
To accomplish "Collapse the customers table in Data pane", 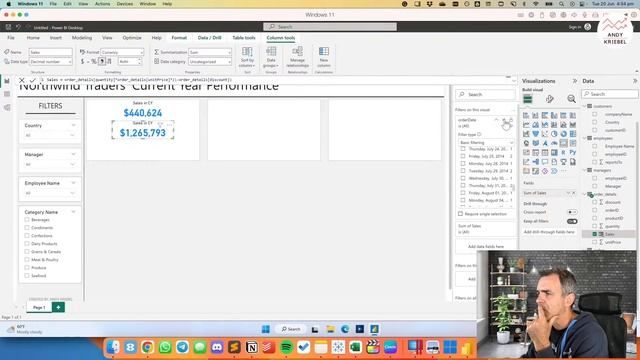I will tap(584, 106).
